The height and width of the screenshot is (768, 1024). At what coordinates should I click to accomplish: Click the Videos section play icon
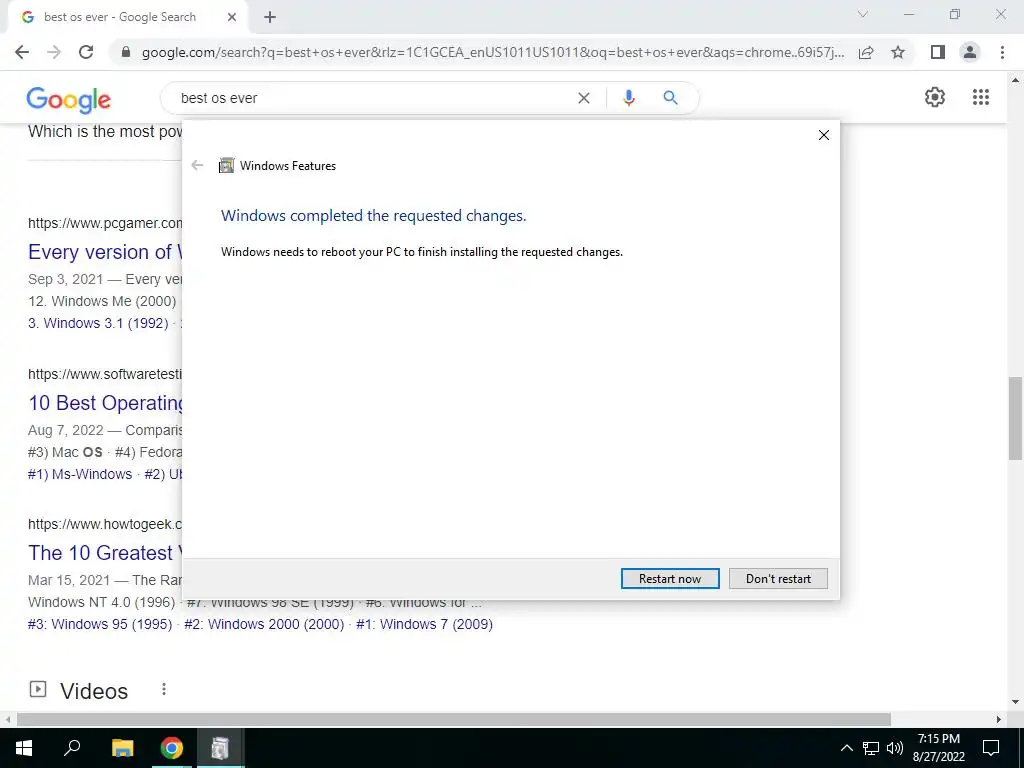tap(38, 689)
